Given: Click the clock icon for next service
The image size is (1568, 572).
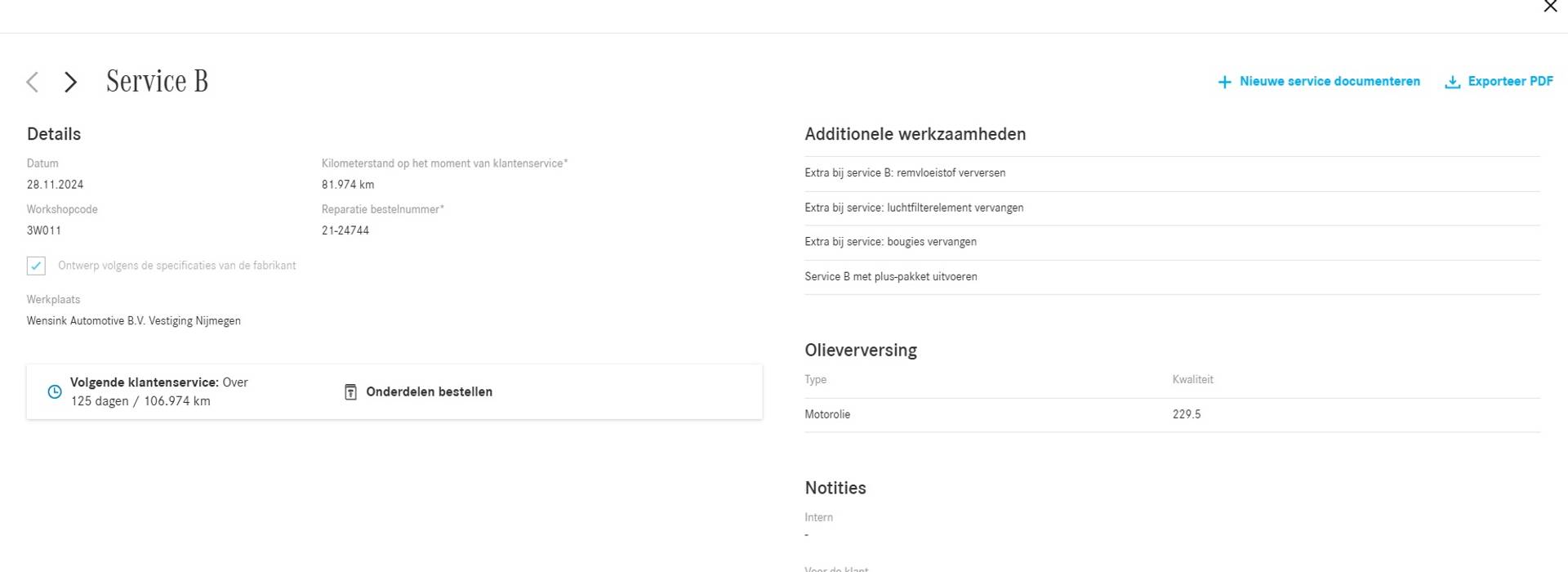Looking at the screenshot, I should [x=55, y=392].
